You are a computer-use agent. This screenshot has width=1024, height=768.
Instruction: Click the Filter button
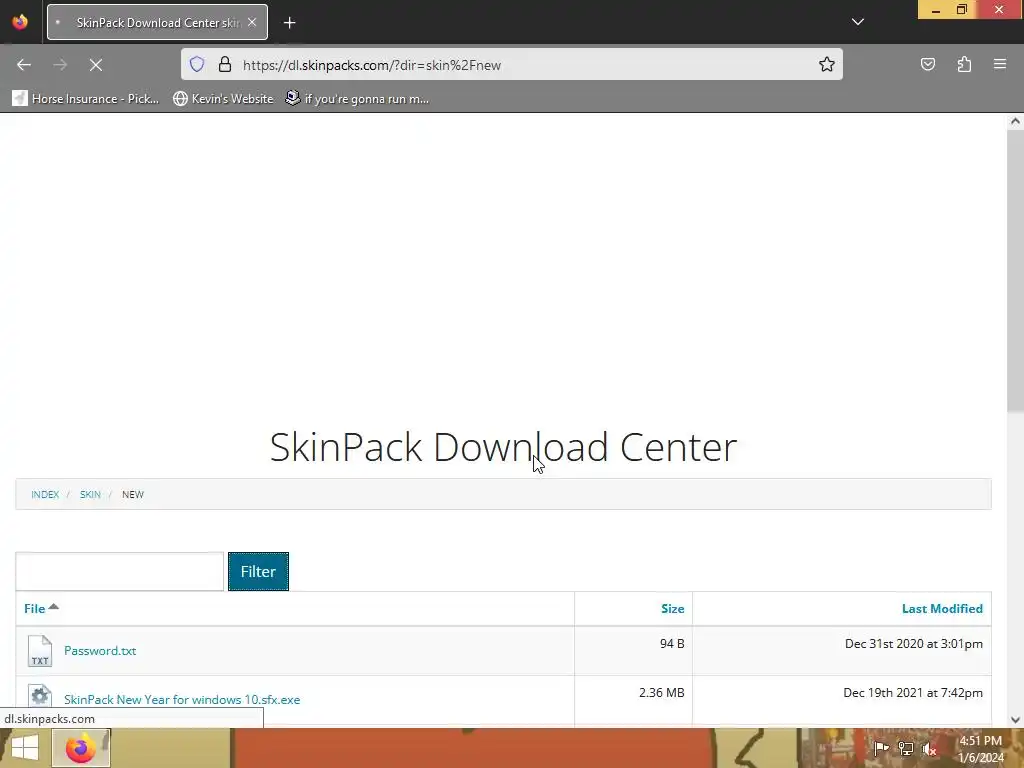[258, 571]
